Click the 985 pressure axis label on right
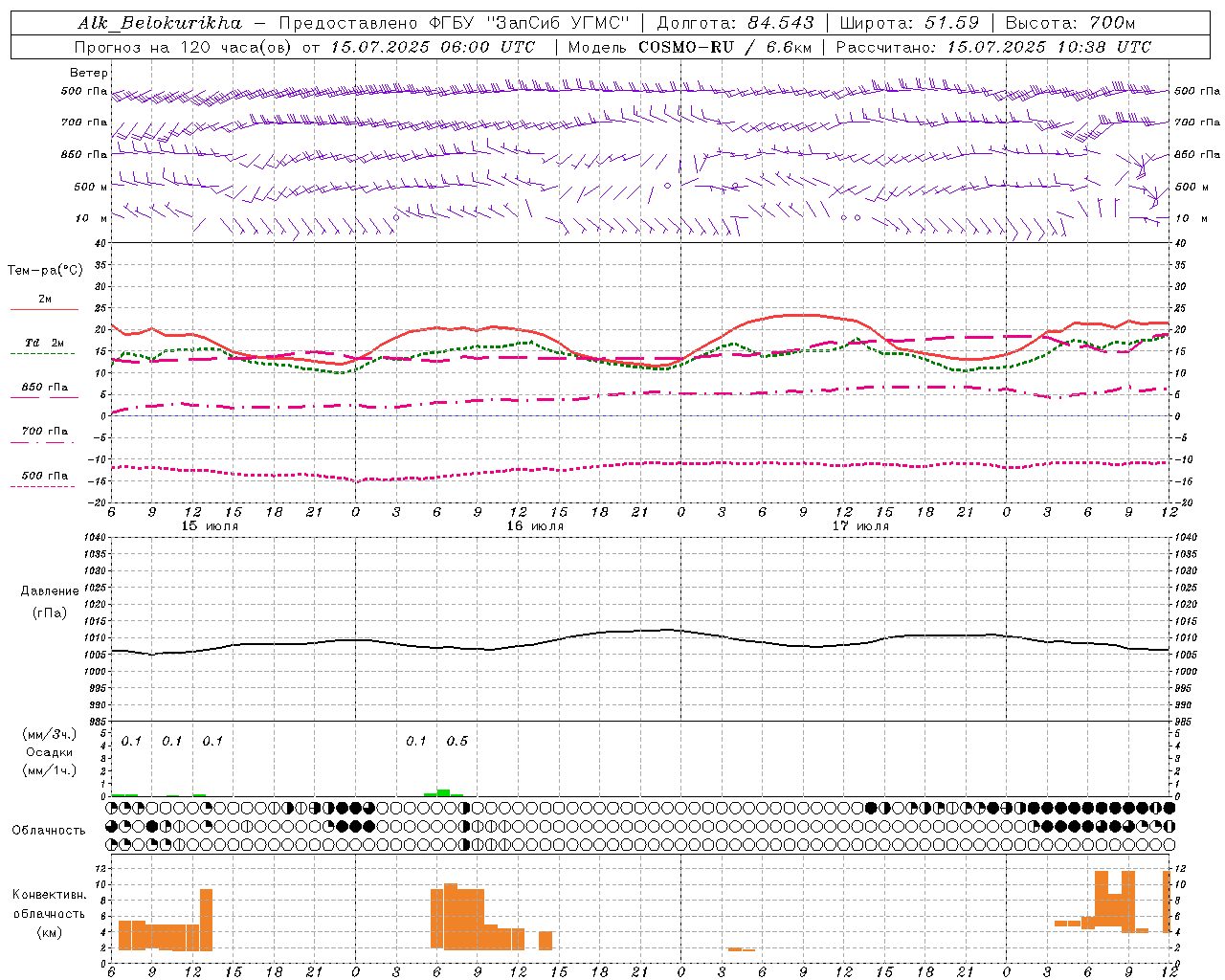Screen dimensions: 1225x980 click(1185, 723)
